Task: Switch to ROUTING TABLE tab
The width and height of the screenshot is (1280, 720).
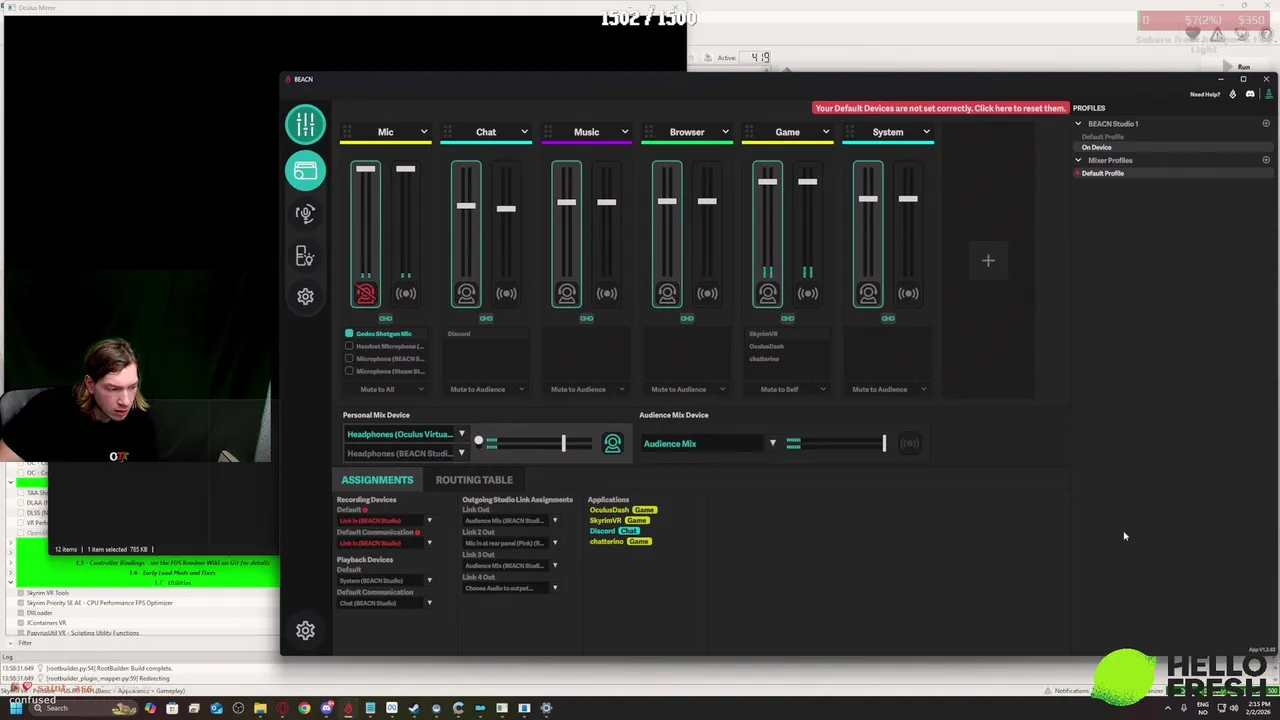Action: point(474,480)
